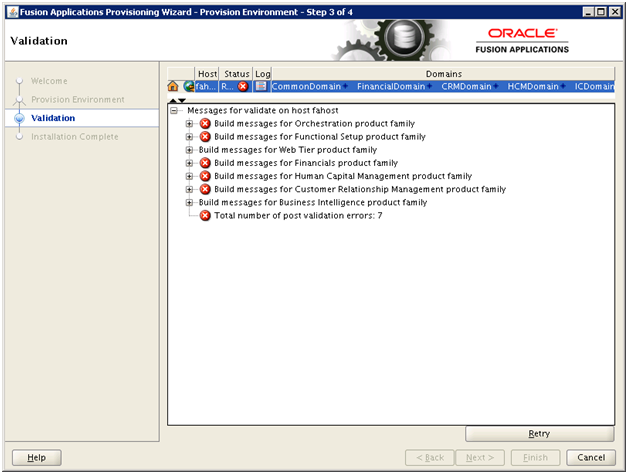
Task: Click the globe icon beside fahost row
Action: pyautogui.click(x=189, y=86)
